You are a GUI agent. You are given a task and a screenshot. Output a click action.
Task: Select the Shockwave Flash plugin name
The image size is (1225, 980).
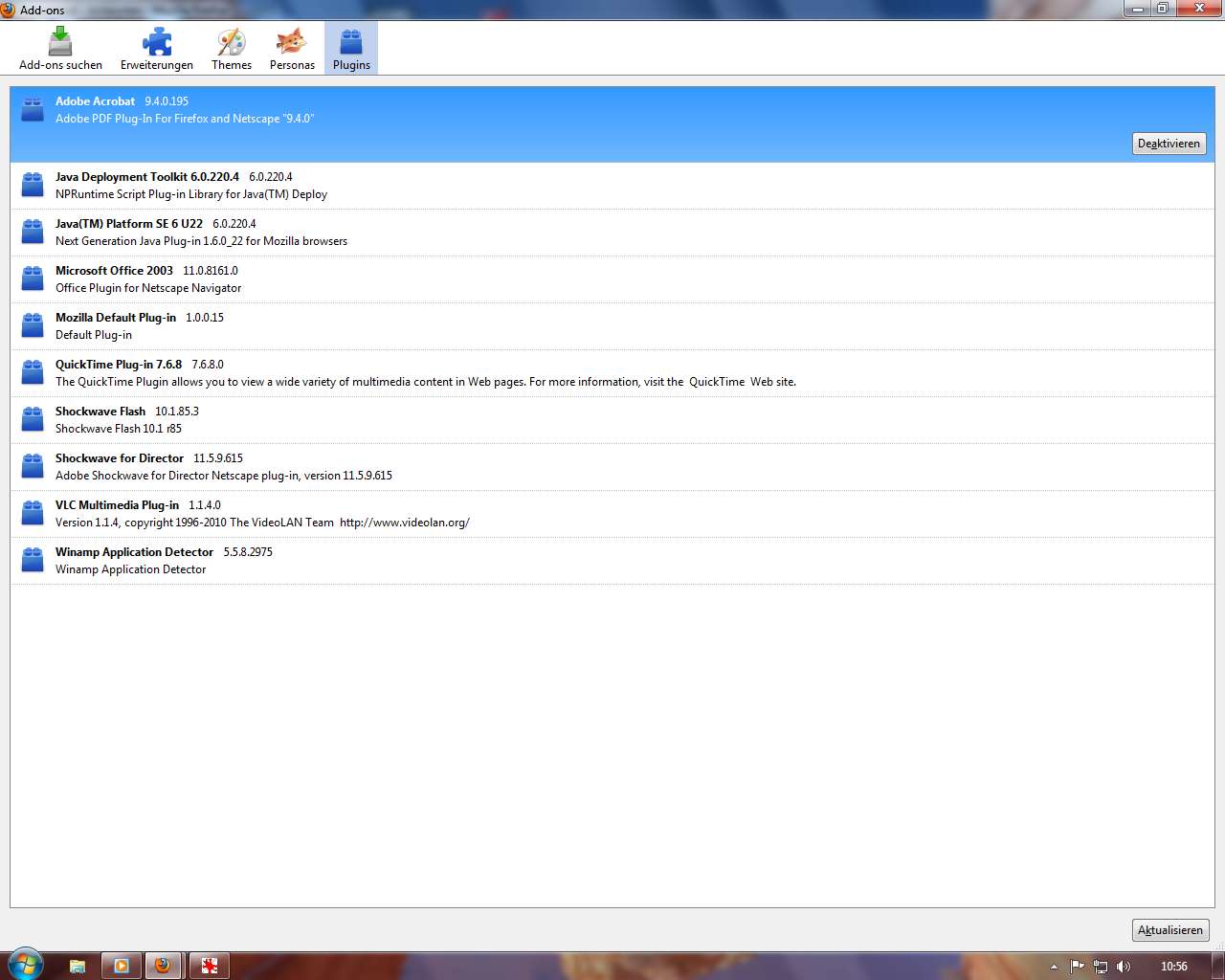100,412
